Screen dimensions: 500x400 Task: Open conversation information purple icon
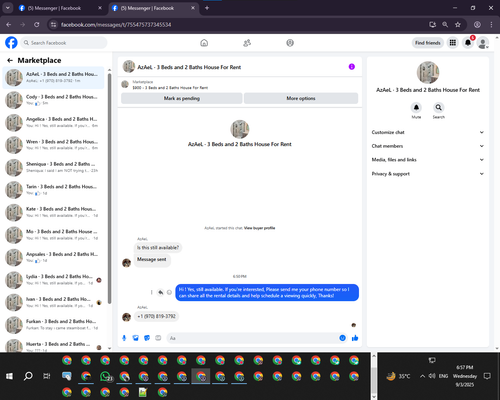pyautogui.click(x=352, y=67)
